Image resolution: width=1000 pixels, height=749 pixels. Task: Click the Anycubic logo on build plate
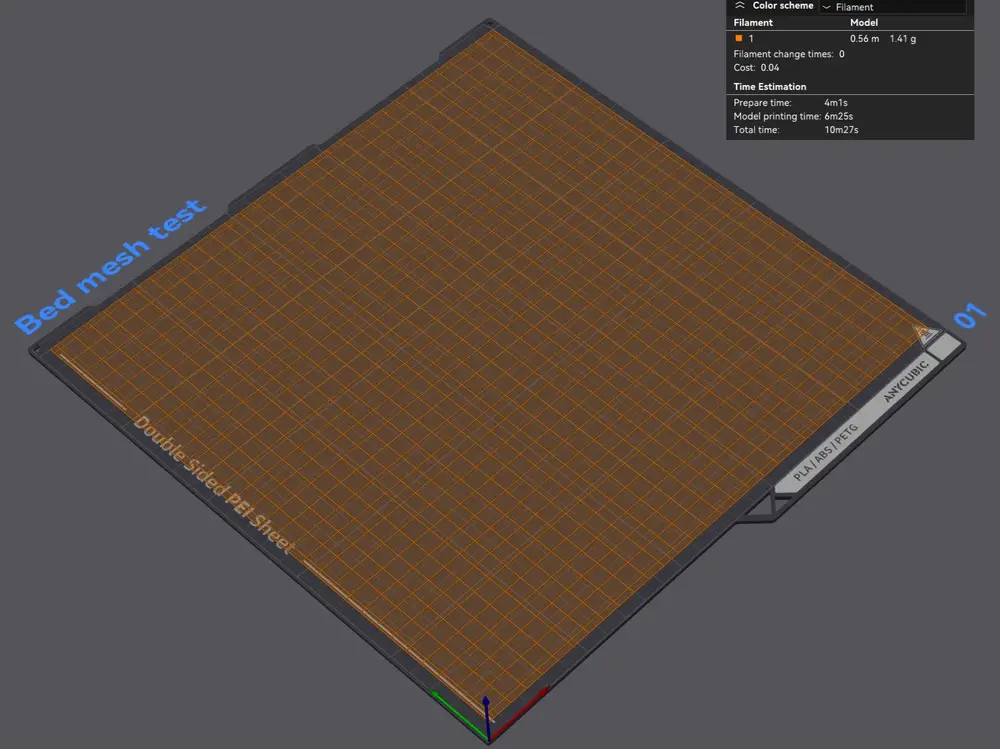point(908,382)
